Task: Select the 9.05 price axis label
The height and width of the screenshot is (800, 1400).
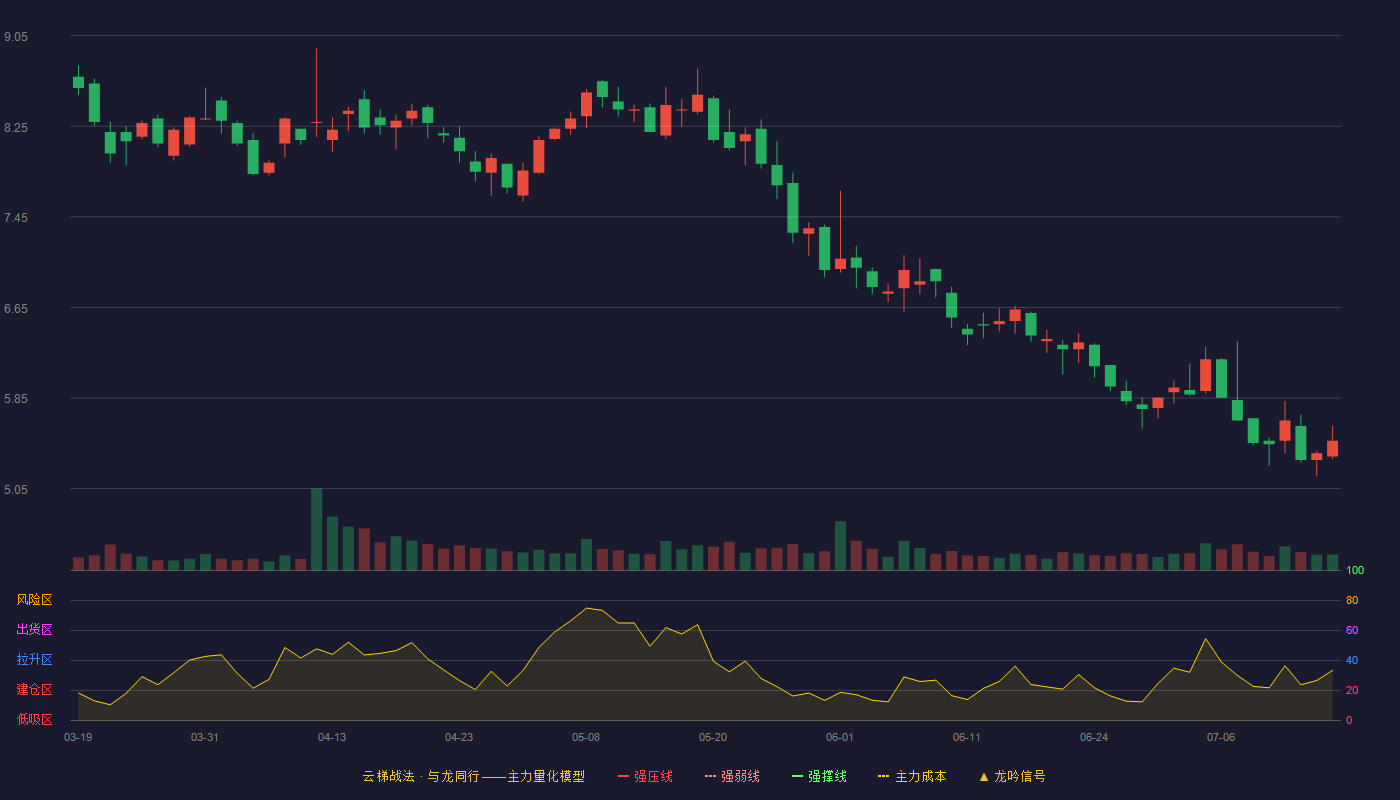Action: click(16, 37)
